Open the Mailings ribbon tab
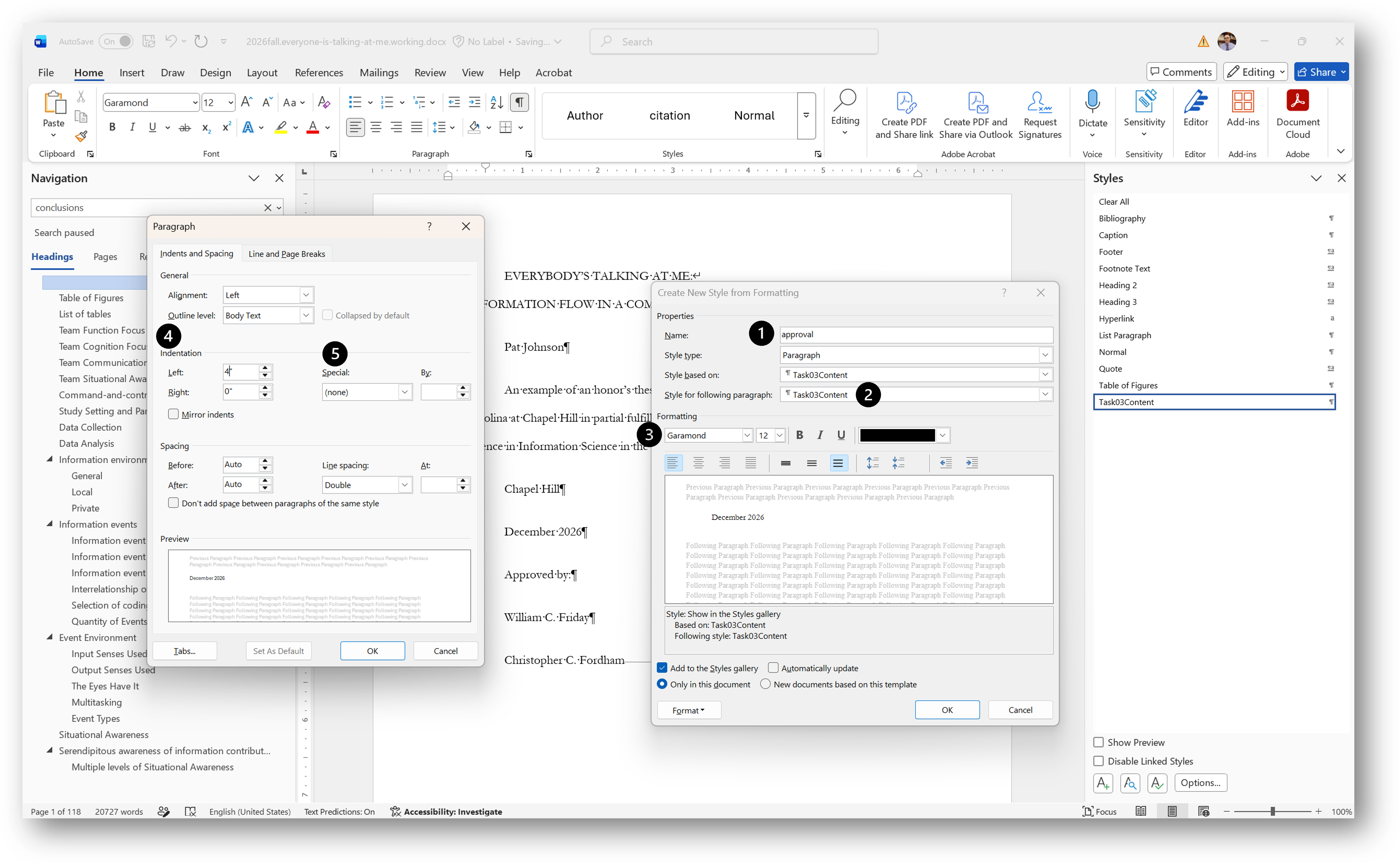This screenshot has height=864, width=1400. tap(378, 73)
